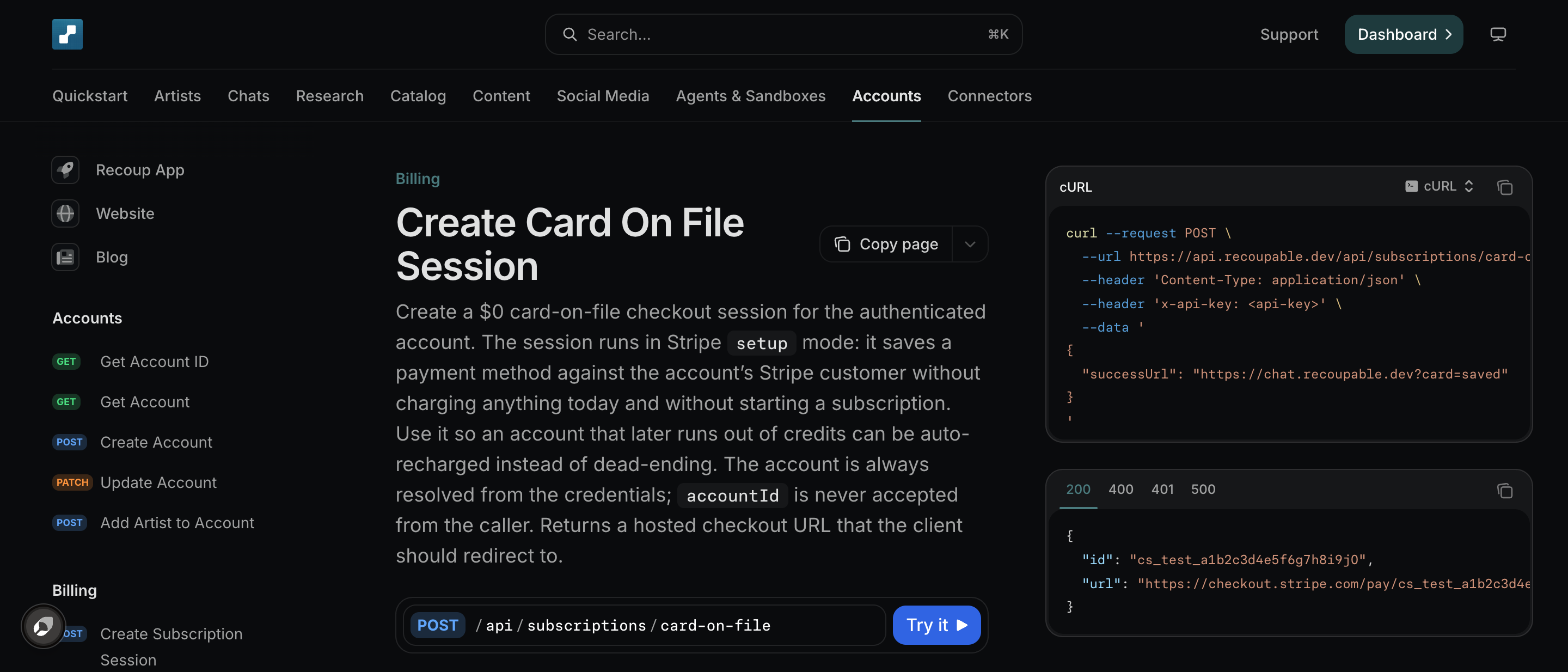This screenshot has width=1568, height=672.
Task: Switch to the Social Media tab
Action: pos(603,96)
